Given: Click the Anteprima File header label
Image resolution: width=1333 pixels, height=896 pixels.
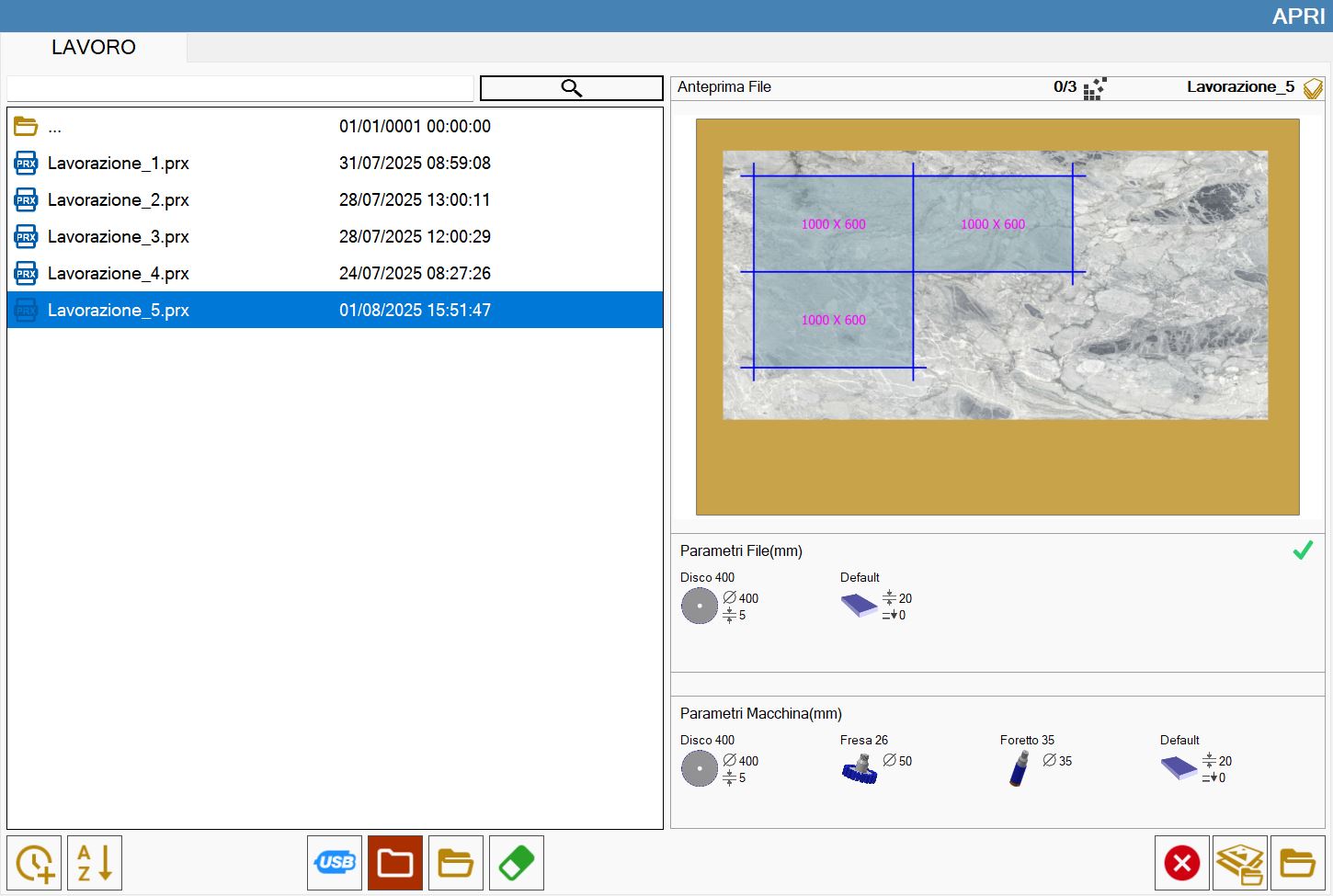Looking at the screenshot, I should 724,87.
